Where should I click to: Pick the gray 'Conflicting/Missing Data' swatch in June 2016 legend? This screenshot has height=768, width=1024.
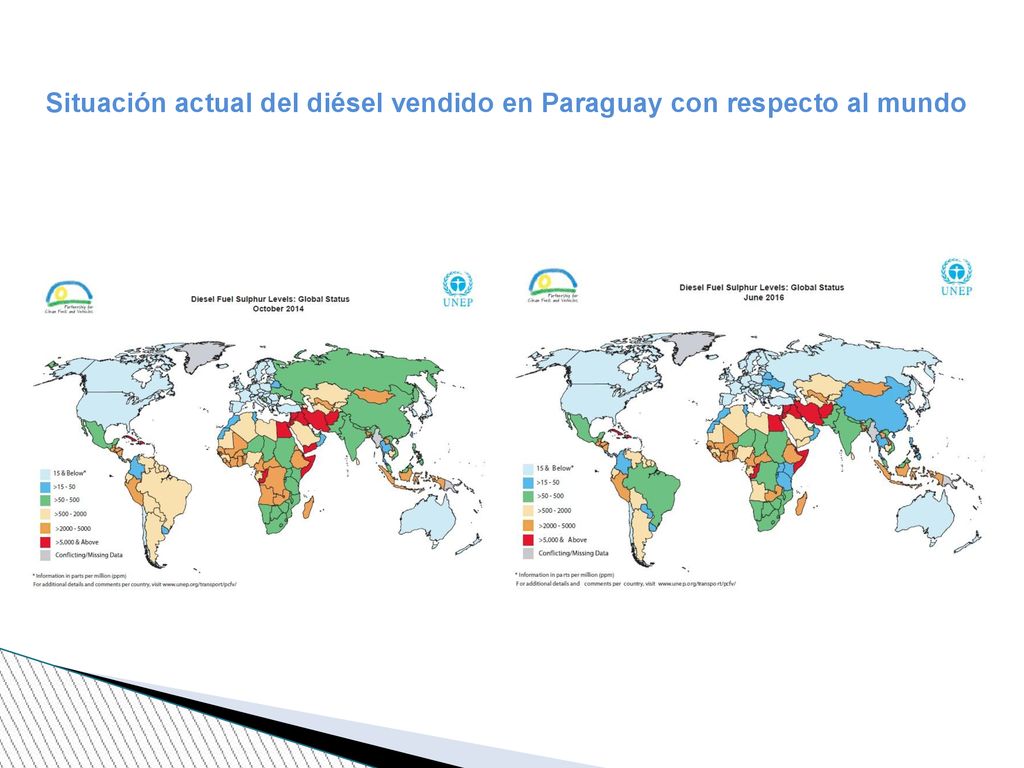[528, 554]
